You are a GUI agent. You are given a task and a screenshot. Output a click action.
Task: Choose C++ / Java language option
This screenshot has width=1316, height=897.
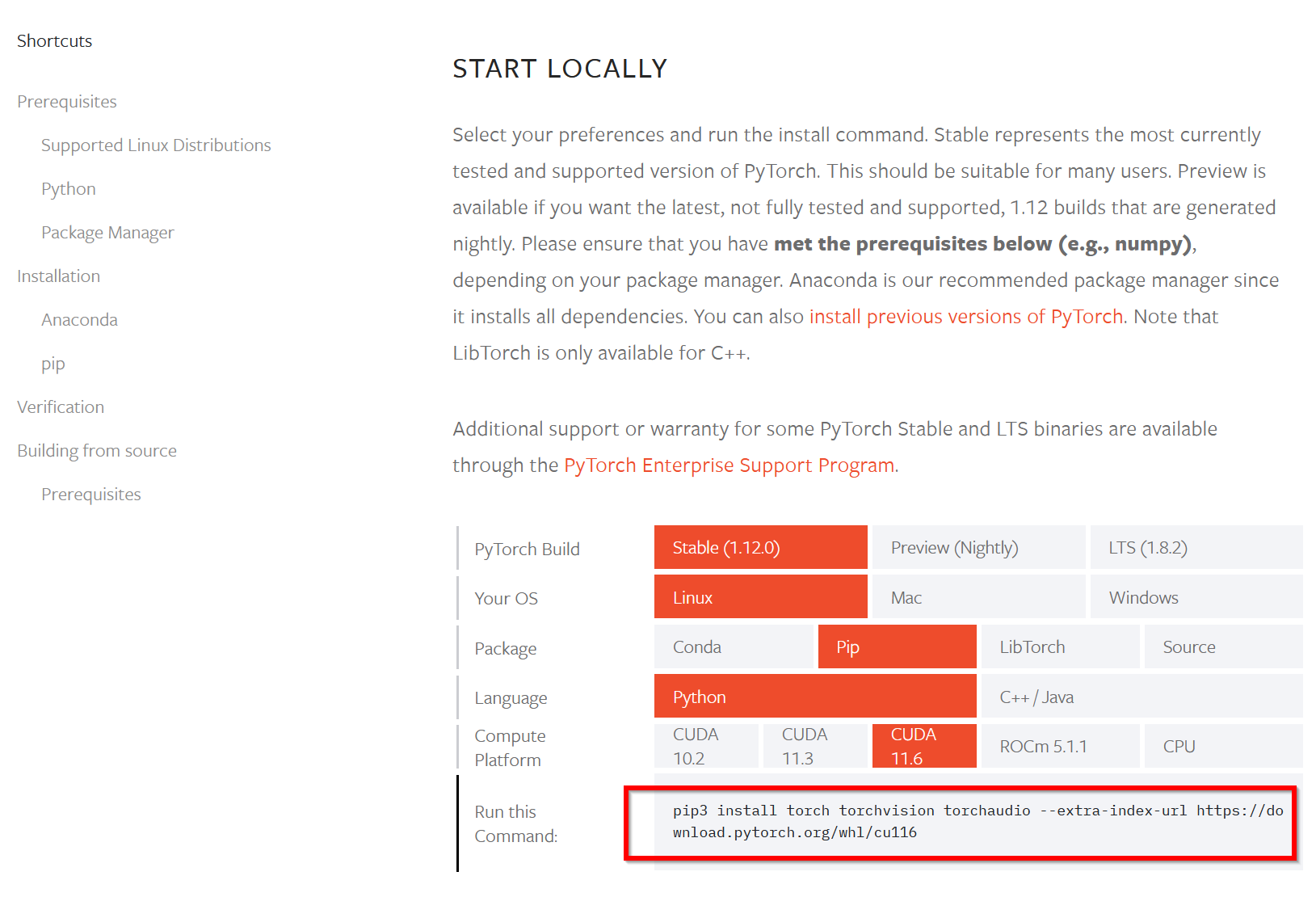tap(1142, 697)
